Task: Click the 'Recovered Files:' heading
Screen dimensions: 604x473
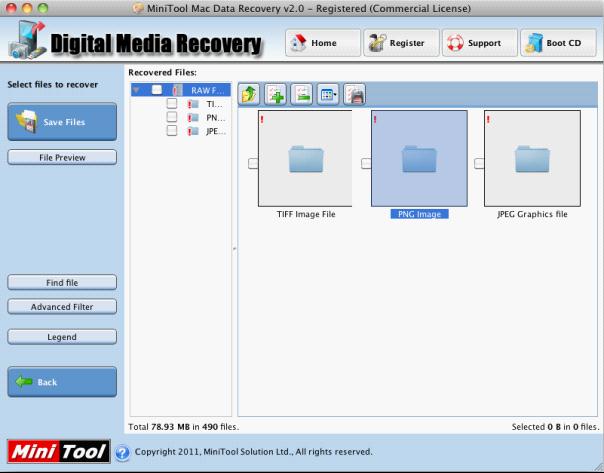Action: click(x=162, y=72)
